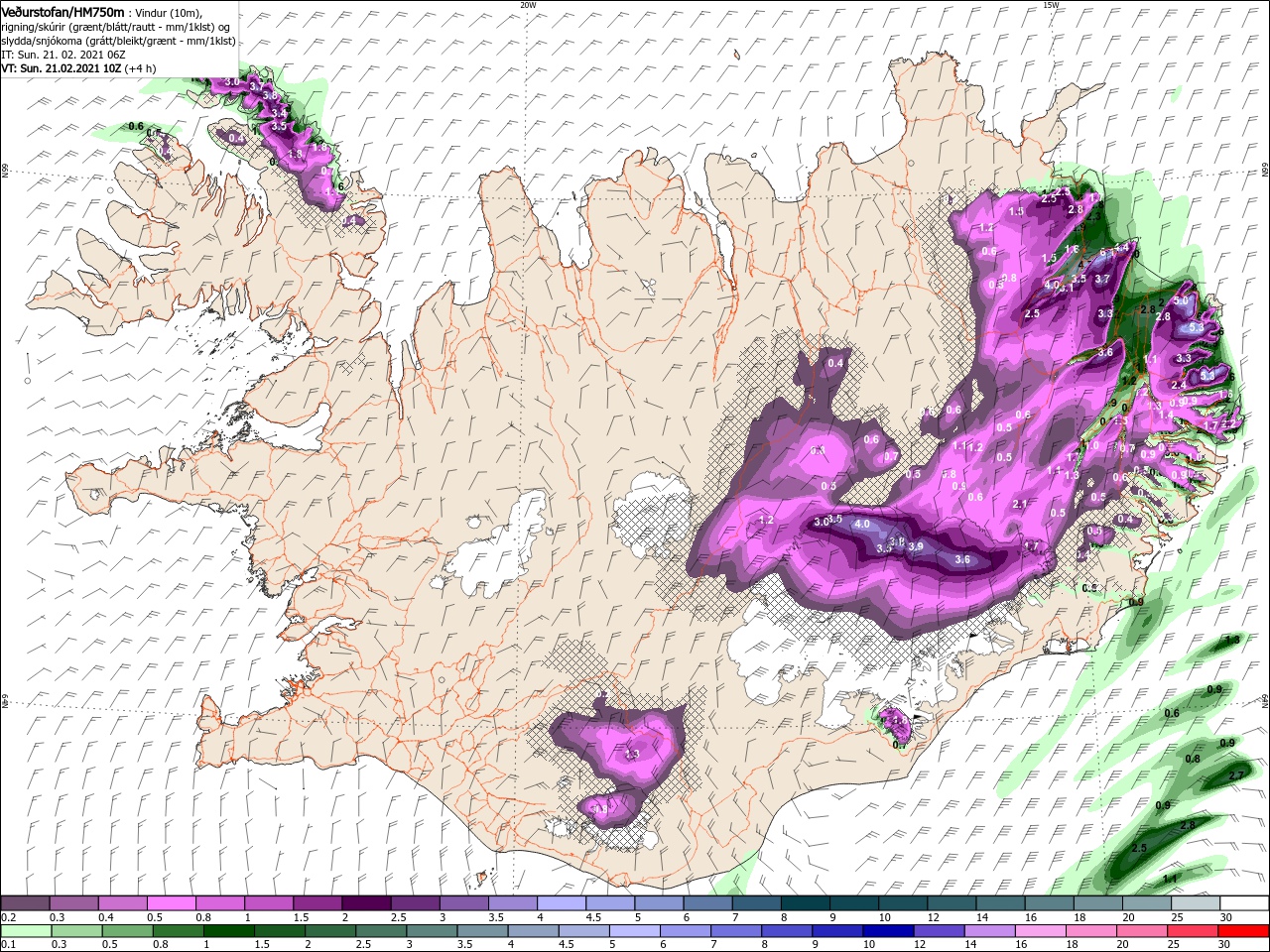This screenshot has width=1270, height=952.
Task: Click the 5.0 snowfall value in the east
Action: 1181,299
